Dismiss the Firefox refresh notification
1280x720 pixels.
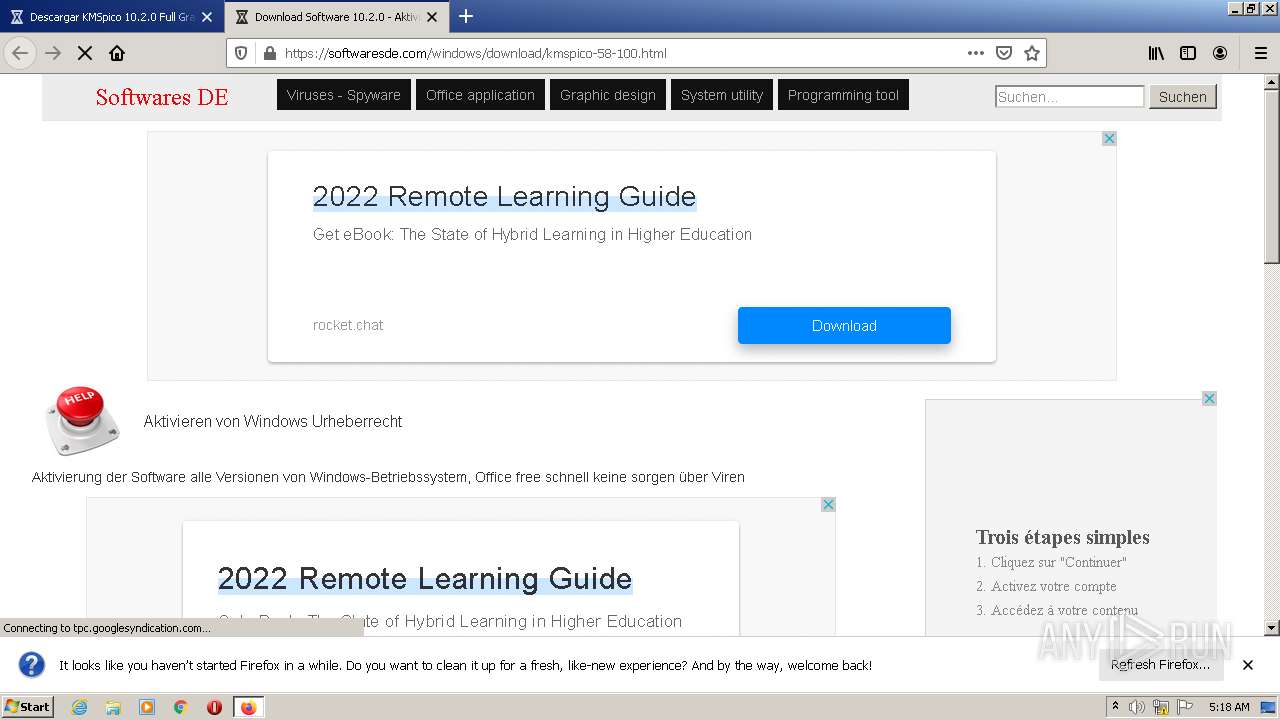click(x=1248, y=664)
